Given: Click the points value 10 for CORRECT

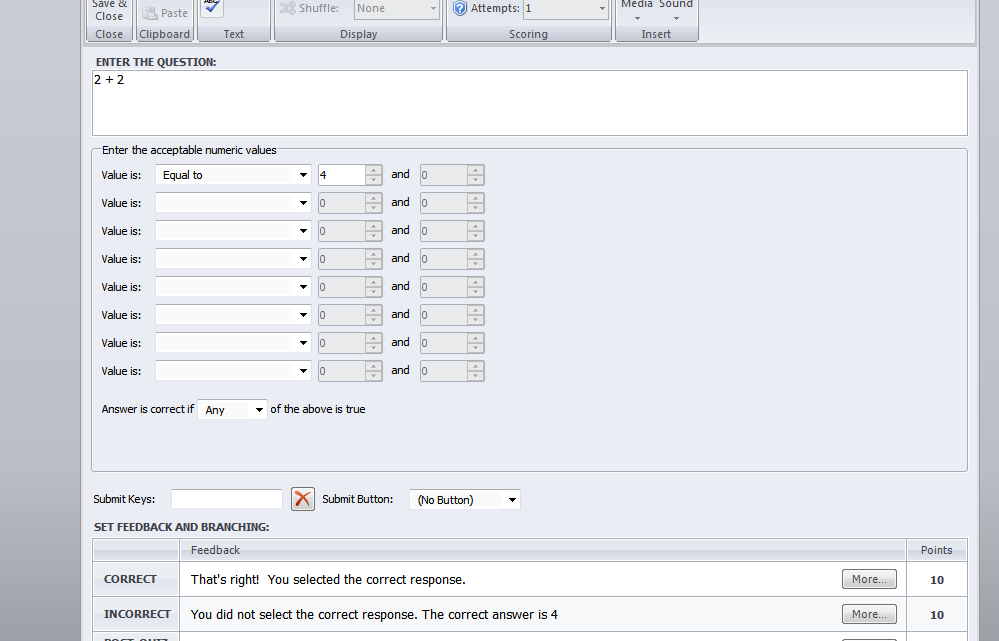Looking at the screenshot, I should [937, 580].
